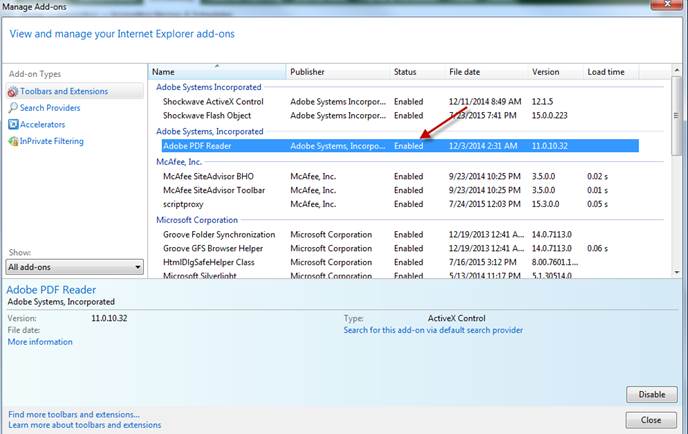Image resolution: width=688 pixels, height=434 pixels.
Task: Select the Adobe PDF Reader row
Action: point(200,146)
